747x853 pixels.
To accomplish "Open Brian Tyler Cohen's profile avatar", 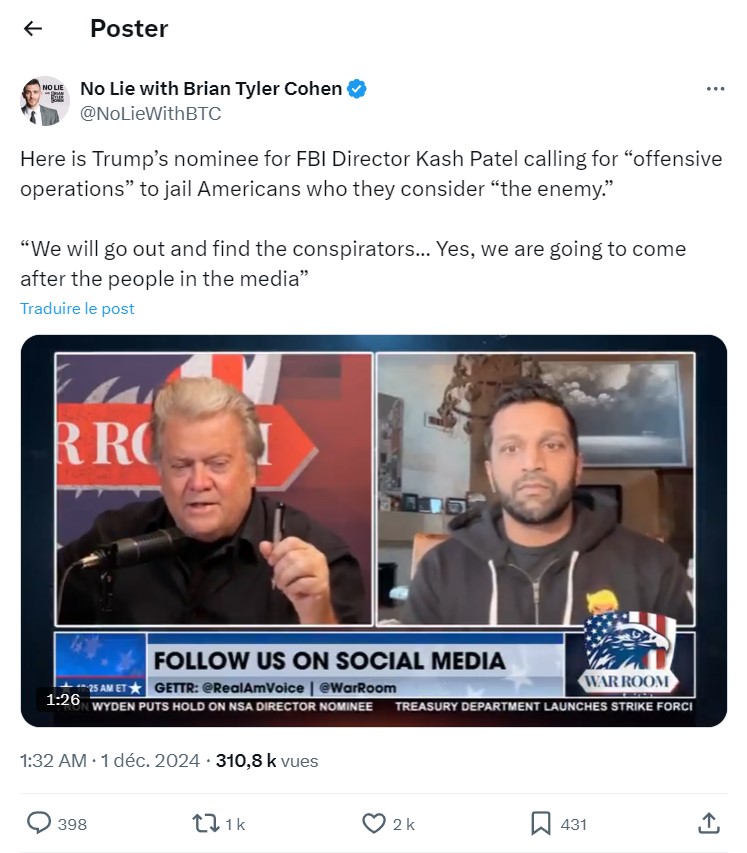I will point(45,101).
